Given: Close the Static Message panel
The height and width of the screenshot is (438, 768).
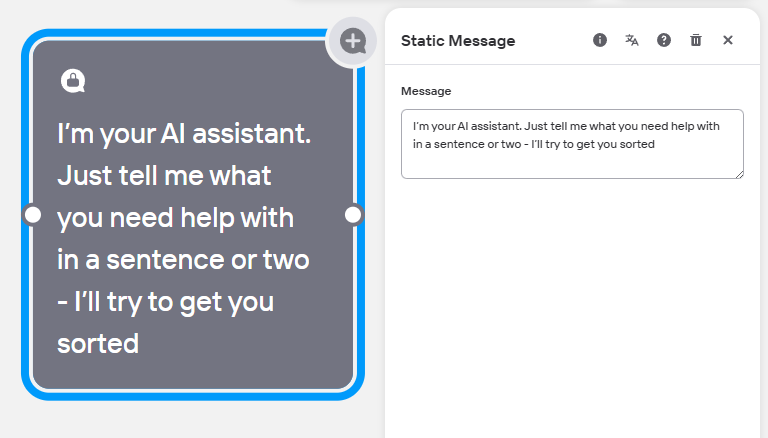Looking at the screenshot, I should click(x=728, y=40).
